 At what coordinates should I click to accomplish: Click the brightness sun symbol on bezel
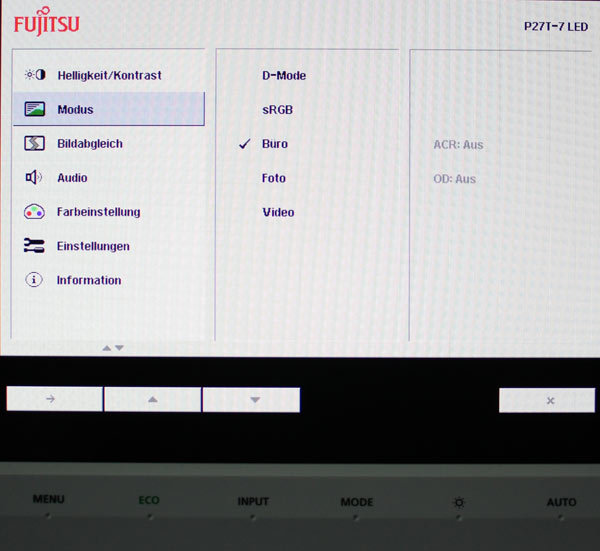point(459,502)
